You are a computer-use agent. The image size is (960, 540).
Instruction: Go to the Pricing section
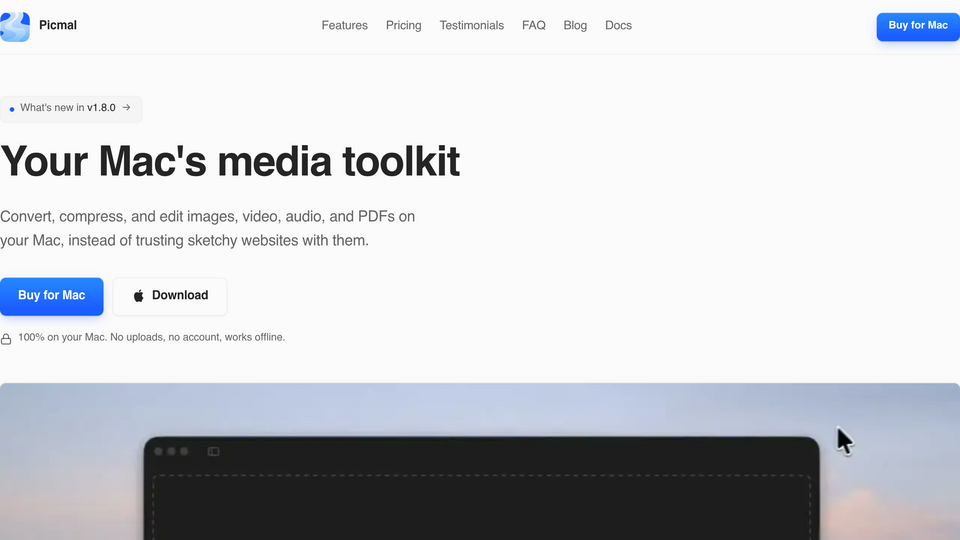[x=403, y=25]
